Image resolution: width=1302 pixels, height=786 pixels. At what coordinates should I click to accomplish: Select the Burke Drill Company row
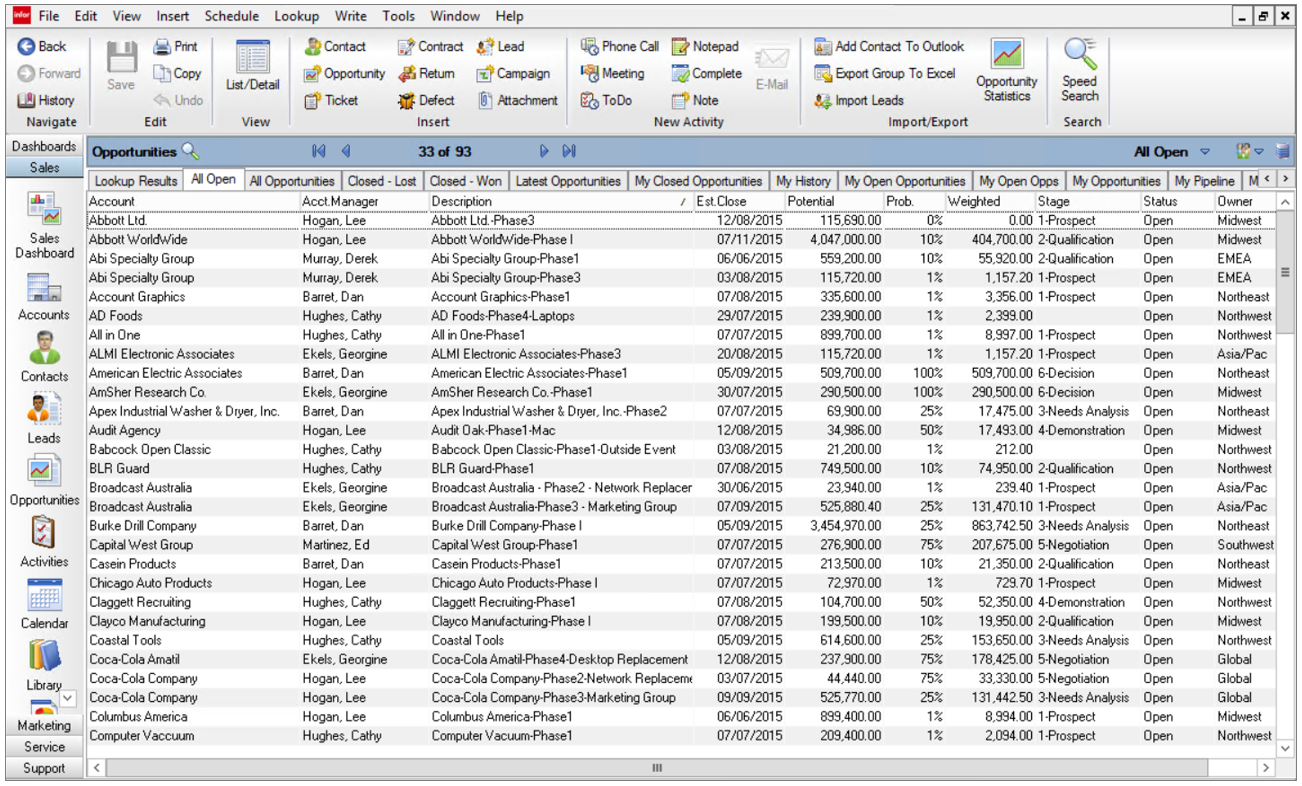pyautogui.click(x=682, y=526)
